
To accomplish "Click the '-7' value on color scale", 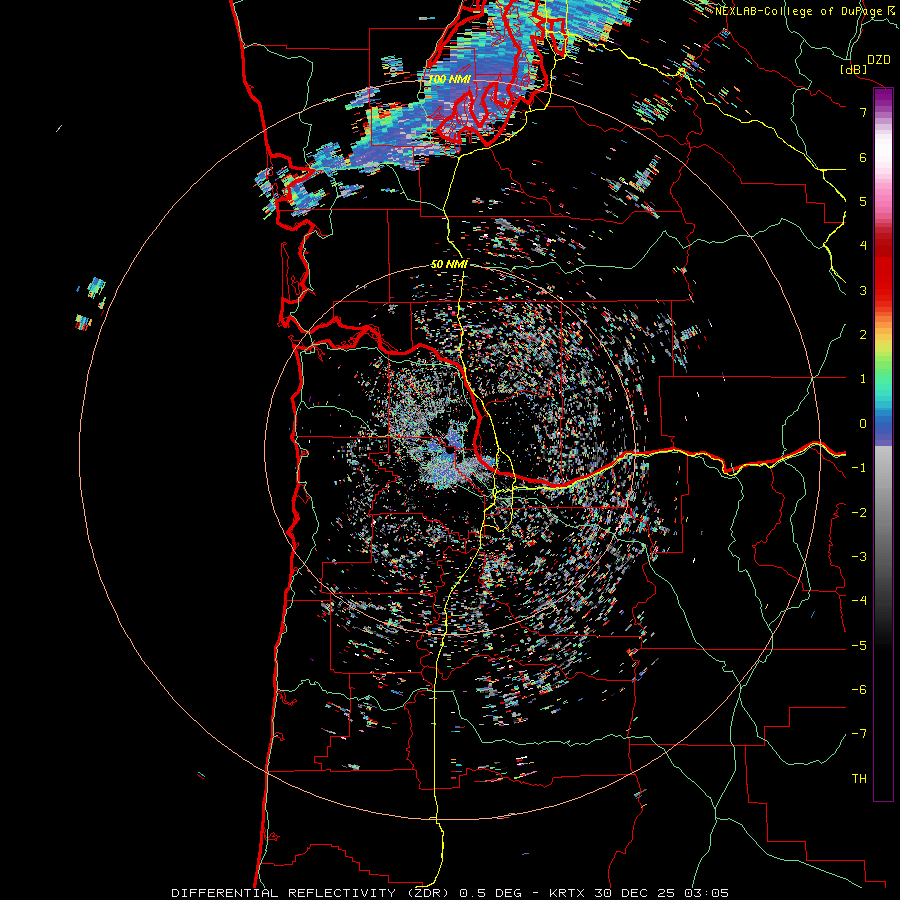I will click(859, 734).
